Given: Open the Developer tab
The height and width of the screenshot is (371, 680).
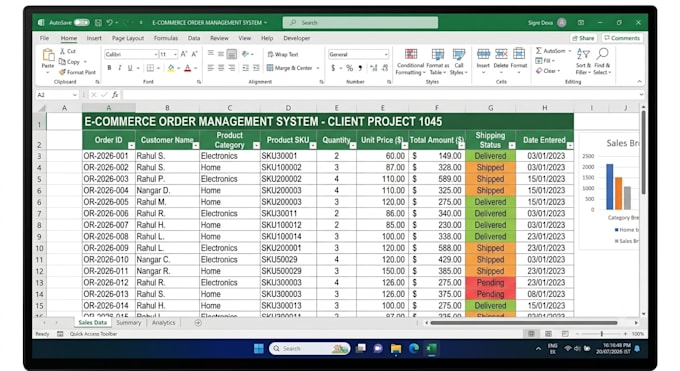Looking at the screenshot, I should (297, 38).
